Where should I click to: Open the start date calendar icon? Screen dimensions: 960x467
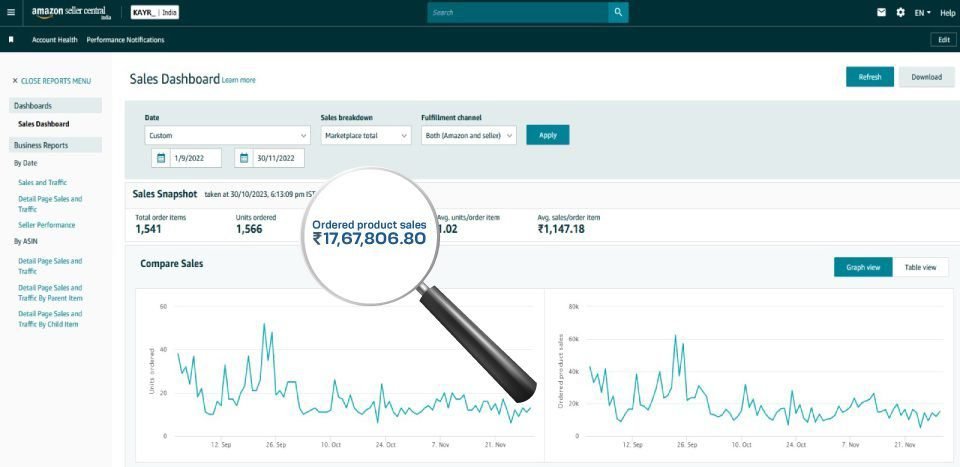pos(161,158)
